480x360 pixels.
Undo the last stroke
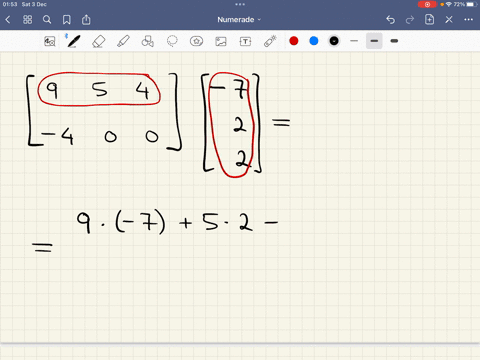tap(390, 20)
